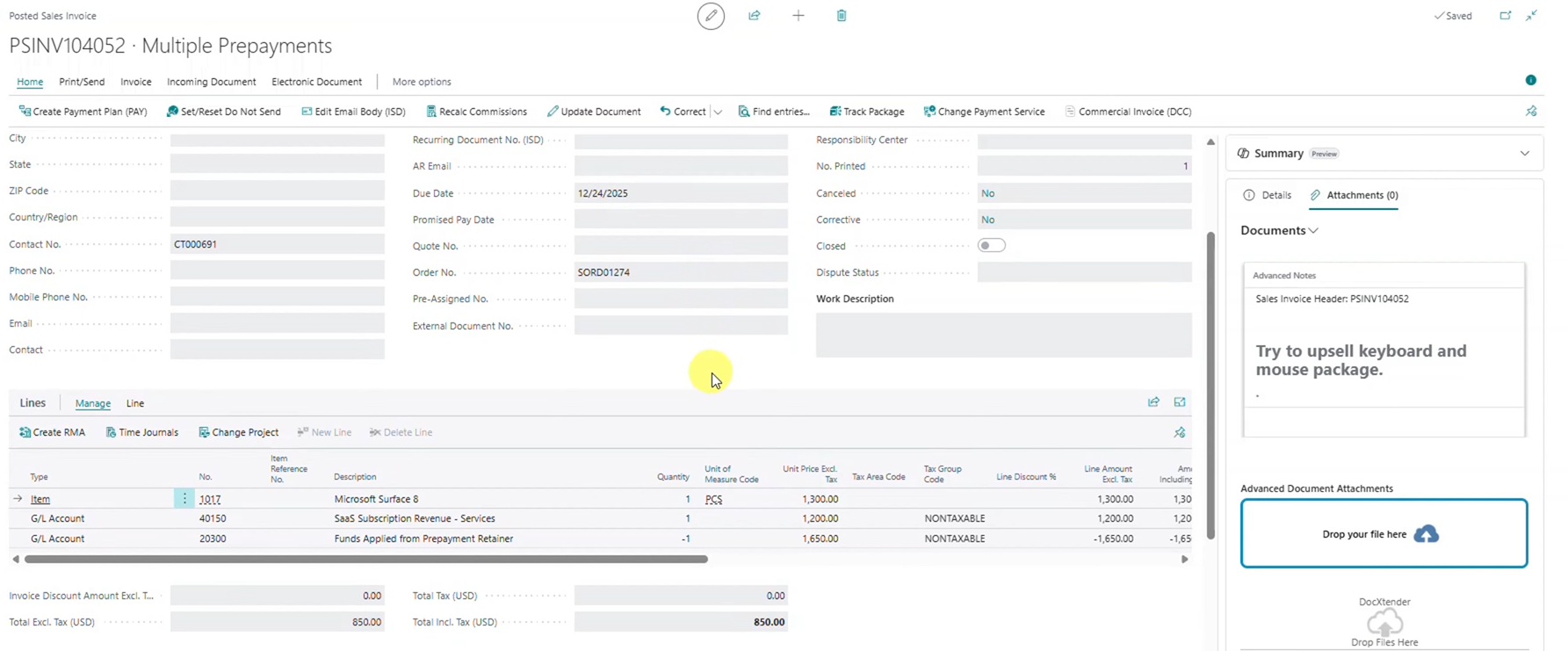The height and width of the screenshot is (651, 1568).
Task: Click the share icon in header
Action: click(755, 16)
